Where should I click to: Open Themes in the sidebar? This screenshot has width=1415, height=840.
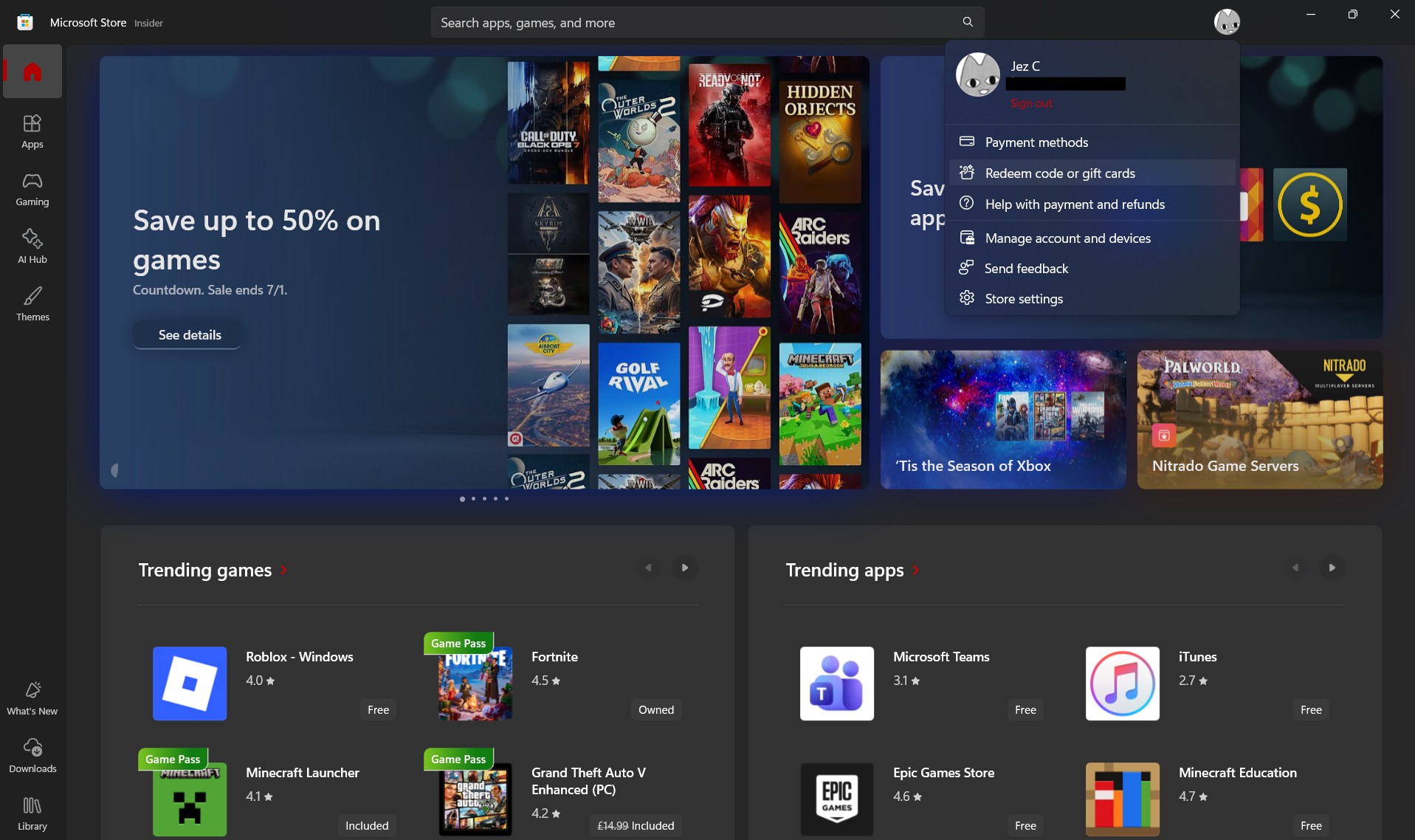click(x=32, y=304)
